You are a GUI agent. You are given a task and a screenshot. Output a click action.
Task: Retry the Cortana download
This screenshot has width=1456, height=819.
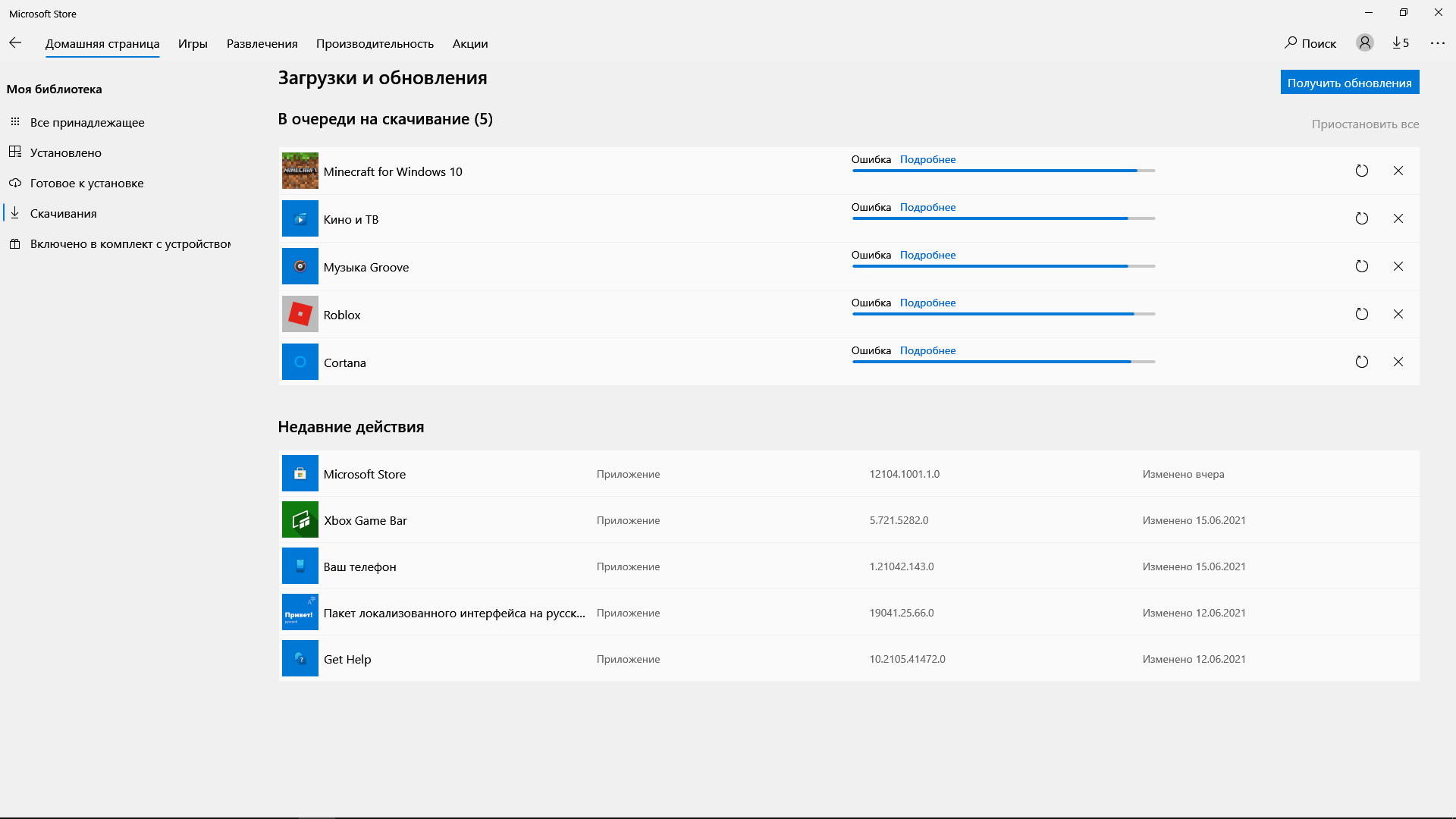[1361, 362]
